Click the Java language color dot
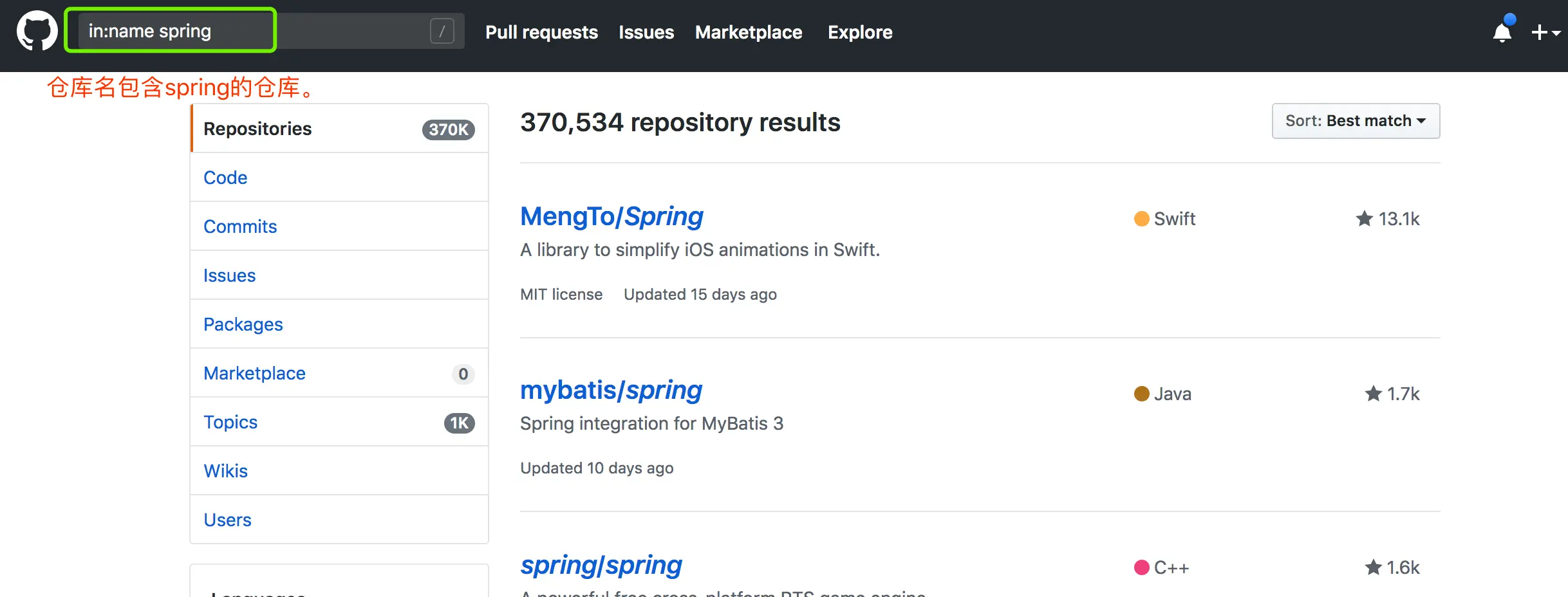This screenshot has height=597, width=1568. pos(1141,394)
